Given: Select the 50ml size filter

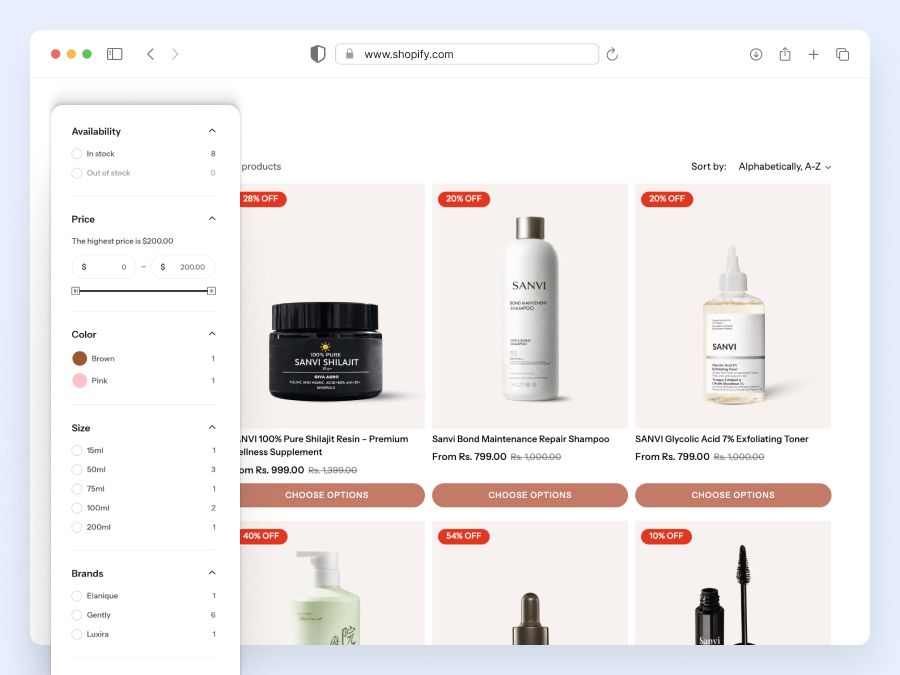Looking at the screenshot, I should coord(76,469).
